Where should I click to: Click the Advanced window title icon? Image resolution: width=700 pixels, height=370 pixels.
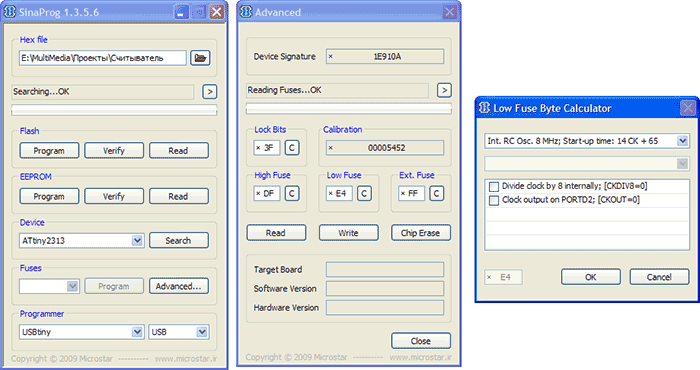pyautogui.click(x=246, y=12)
